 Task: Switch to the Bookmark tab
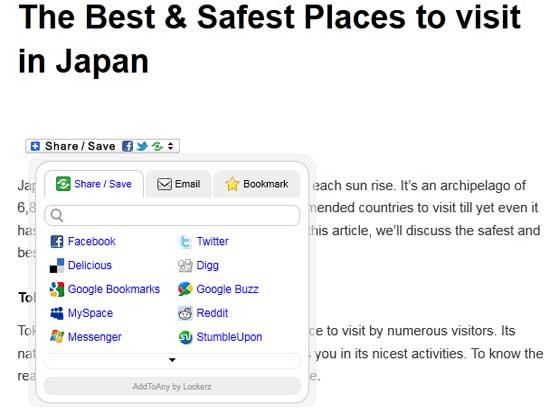click(257, 184)
